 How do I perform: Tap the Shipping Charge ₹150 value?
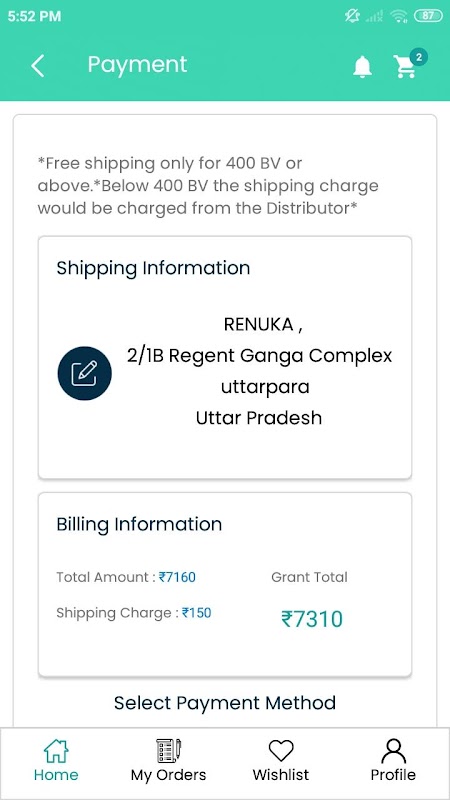pos(196,613)
